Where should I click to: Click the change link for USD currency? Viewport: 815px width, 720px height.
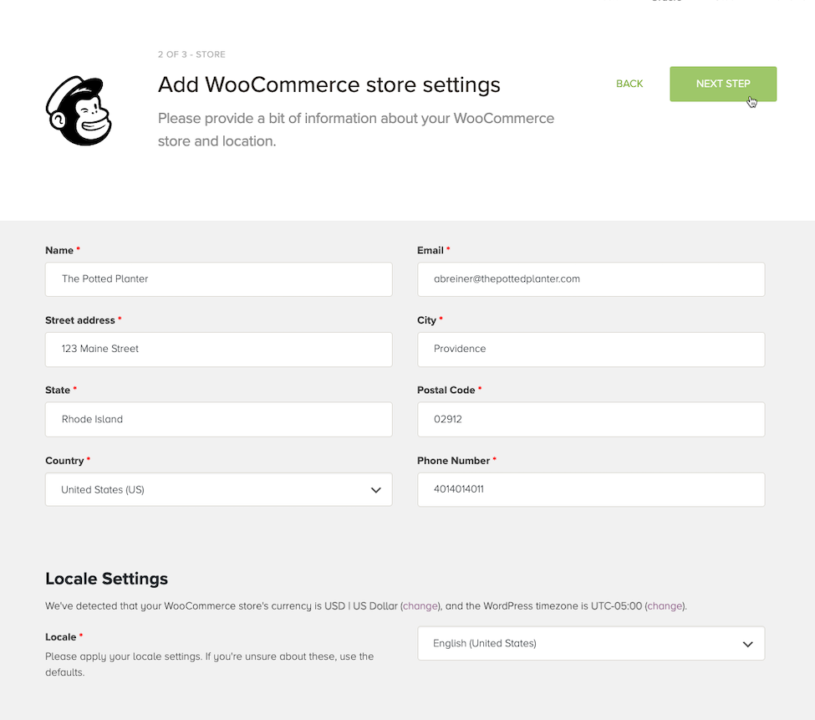tap(420, 606)
